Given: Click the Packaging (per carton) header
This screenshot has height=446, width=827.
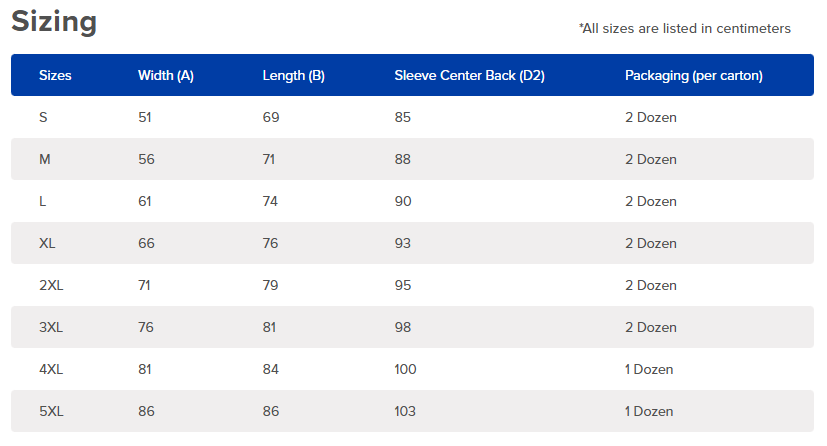Looking at the screenshot, I should coord(694,75).
